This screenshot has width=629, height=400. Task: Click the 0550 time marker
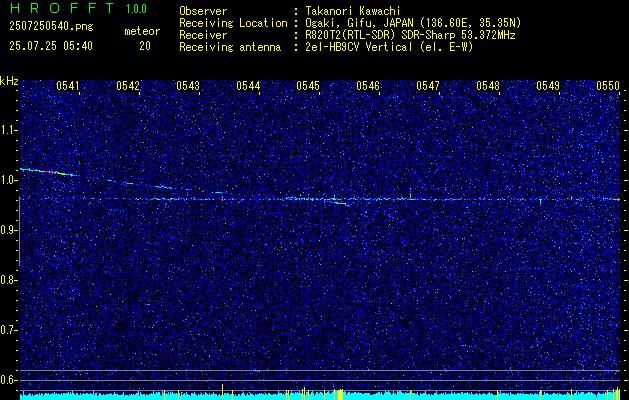click(608, 85)
